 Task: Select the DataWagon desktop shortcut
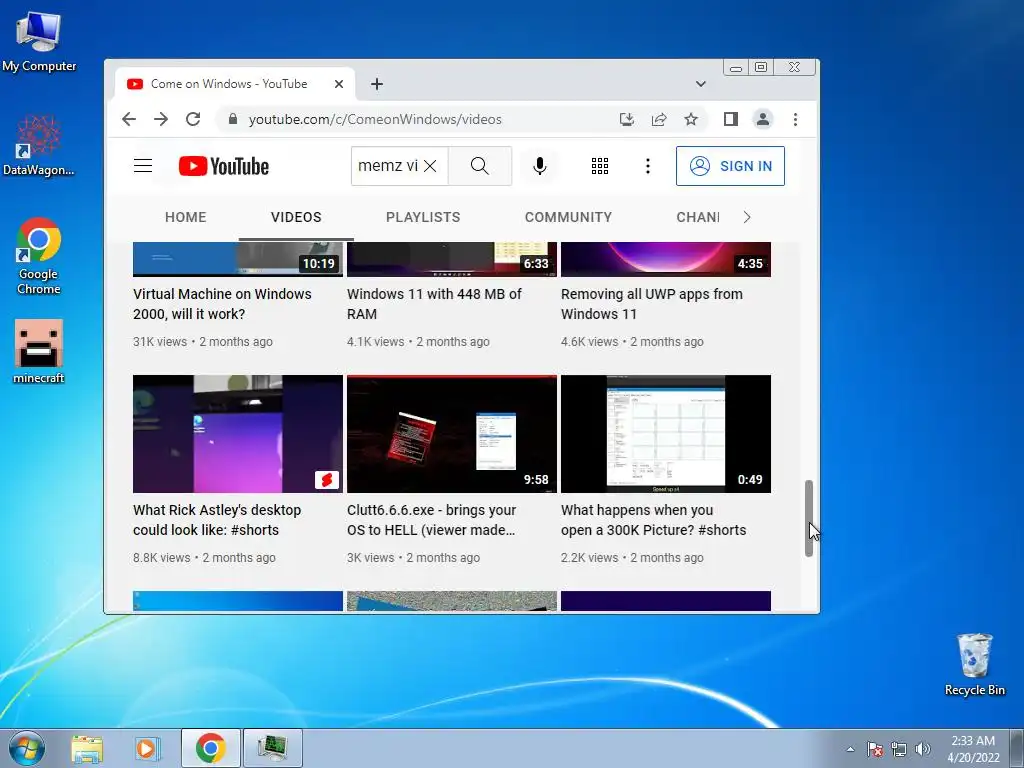(39, 146)
